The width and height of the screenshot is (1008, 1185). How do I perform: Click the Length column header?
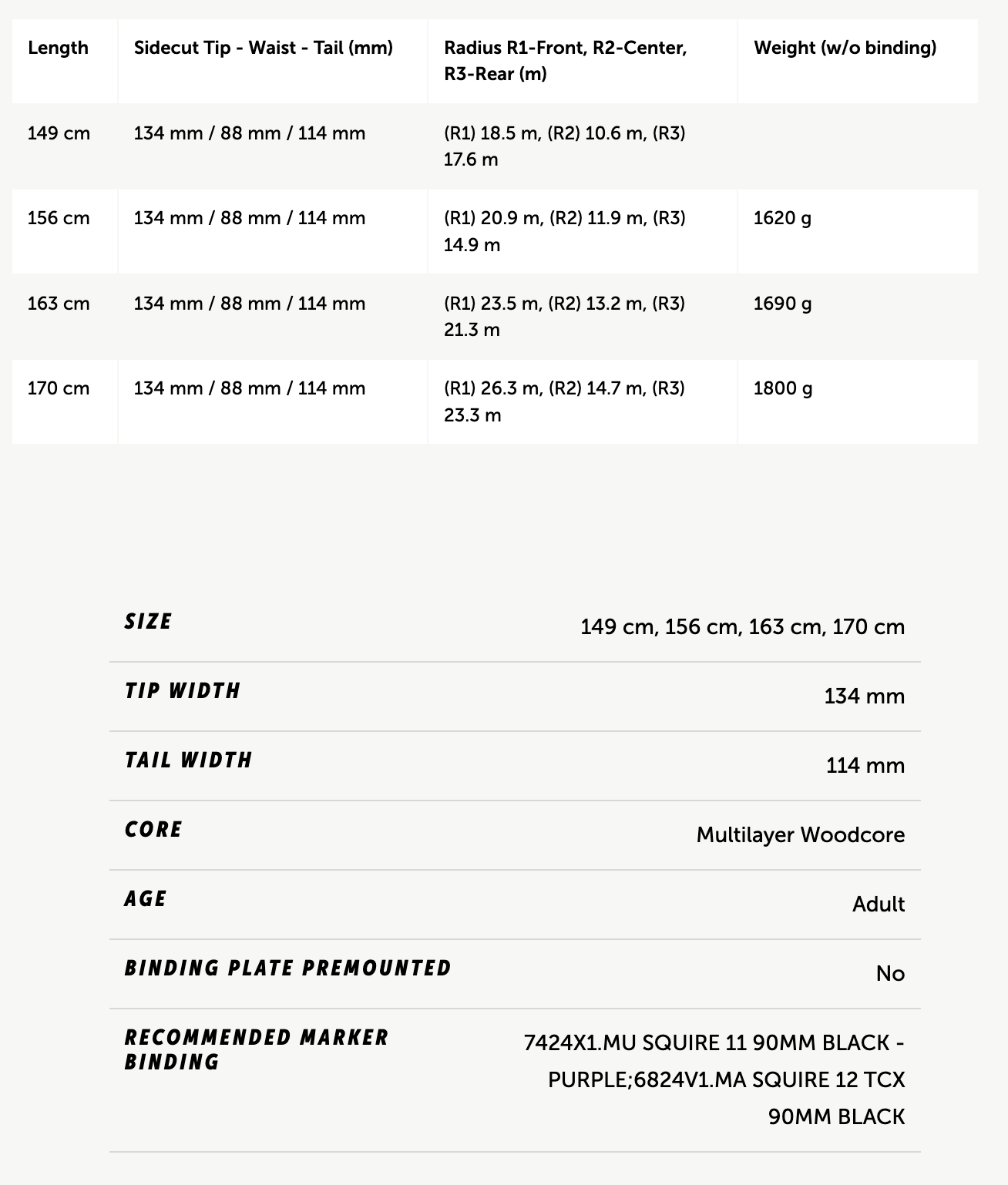click(x=58, y=48)
